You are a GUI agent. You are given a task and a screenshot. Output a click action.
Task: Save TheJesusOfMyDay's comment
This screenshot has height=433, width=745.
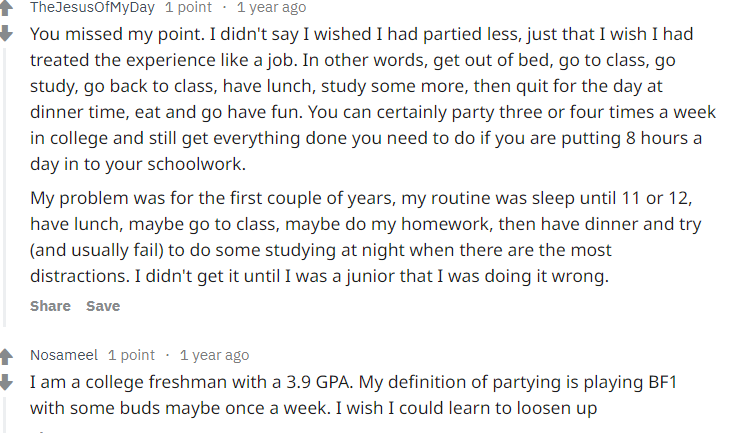click(x=103, y=306)
